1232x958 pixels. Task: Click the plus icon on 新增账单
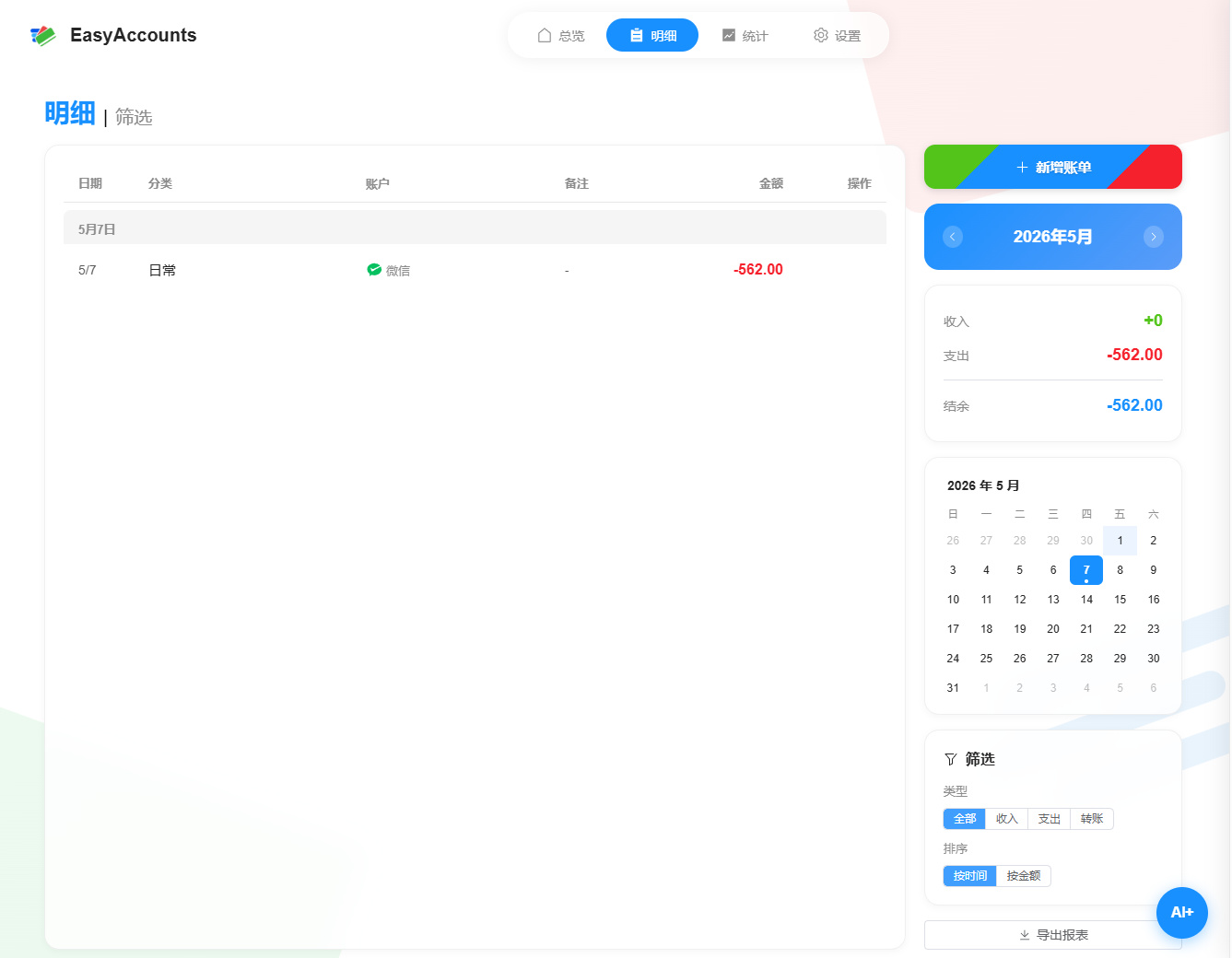(1022, 168)
